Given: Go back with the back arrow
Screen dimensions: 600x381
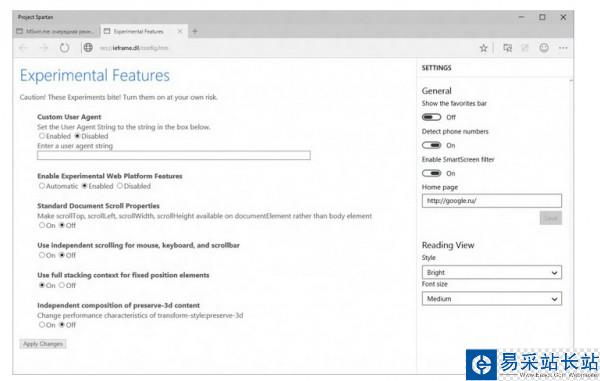Looking at the screenshot, I should pyautogui.click(x=24, y=48).
